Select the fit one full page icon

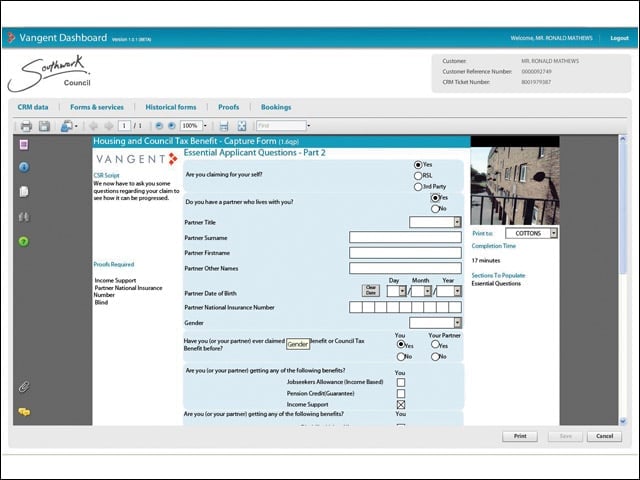[242, 126]
